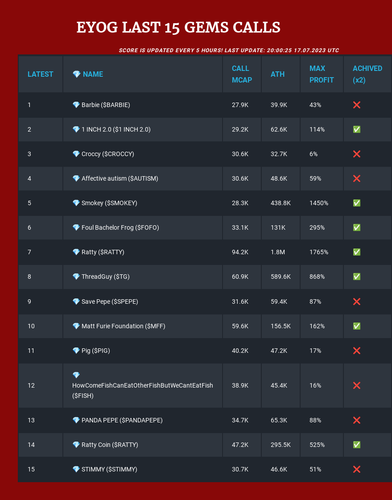Select the HowComeFishCanEatOtherFishButWeCantEatFish name
Viewport: 392px width, 500px height.
pyautogui.click(x=143, y=385)
